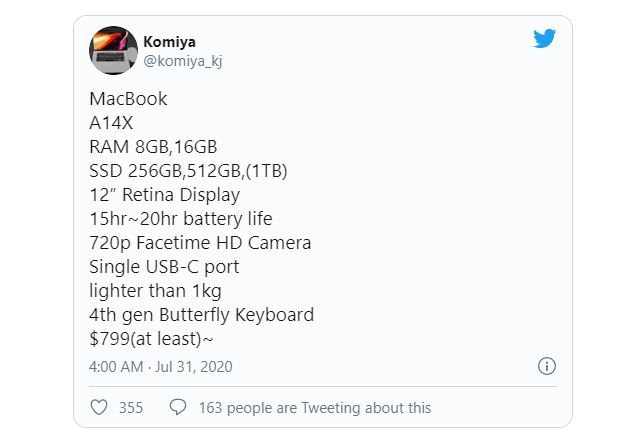Click the 'MacBook' line of the tweet
The width and height of the screenshot is (628, 440).
[x=128, y=99]
